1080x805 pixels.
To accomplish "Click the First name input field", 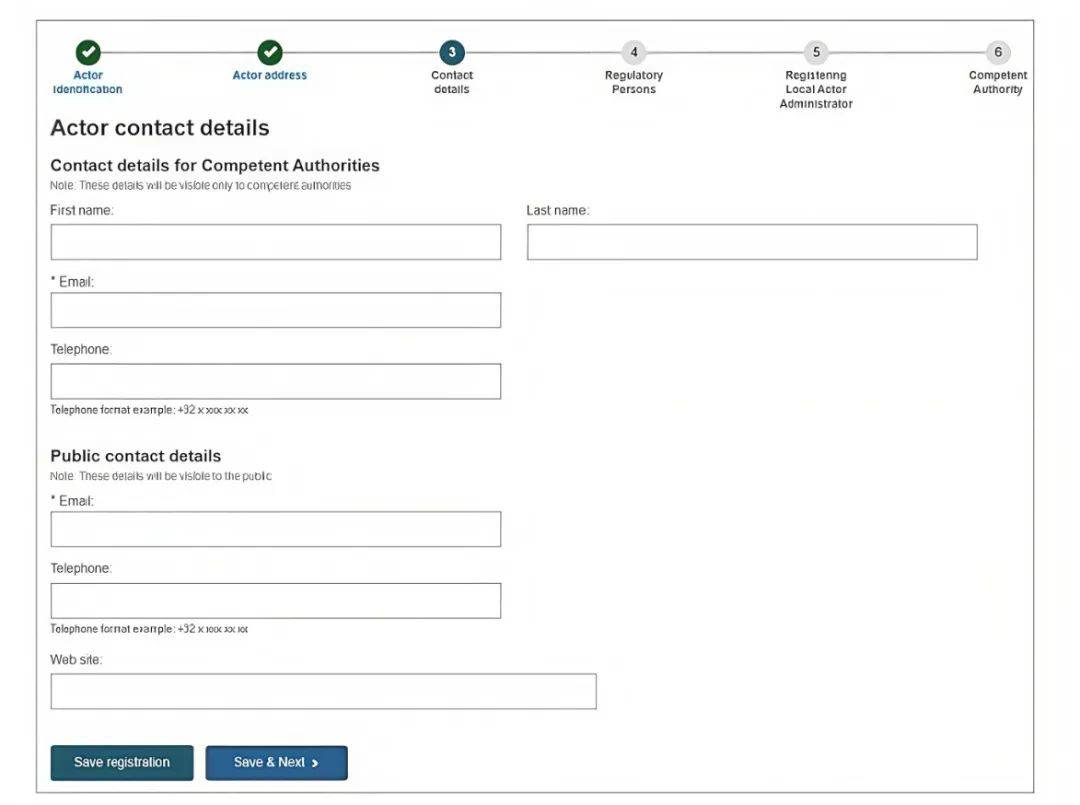I will coord(276,242).
